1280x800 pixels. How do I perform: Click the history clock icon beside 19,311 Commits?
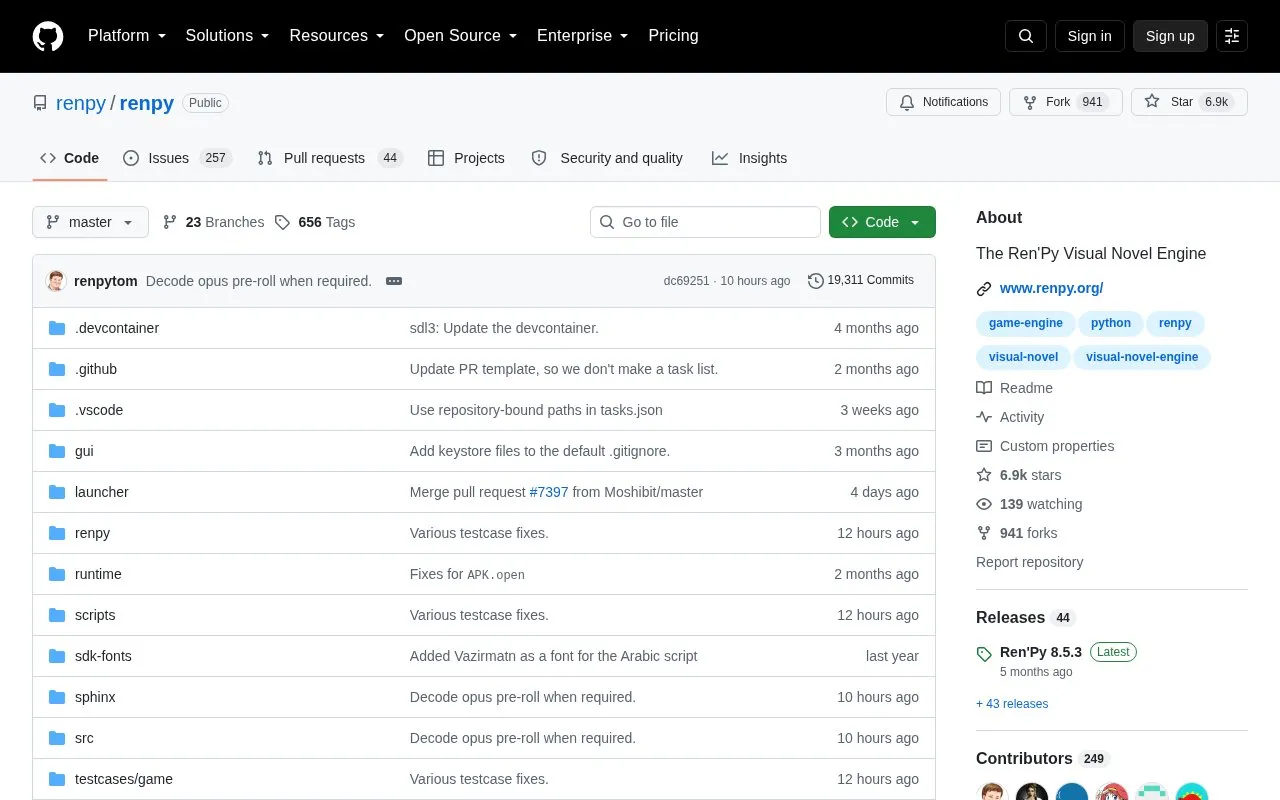pyautogui.click(x=816, y=281)
